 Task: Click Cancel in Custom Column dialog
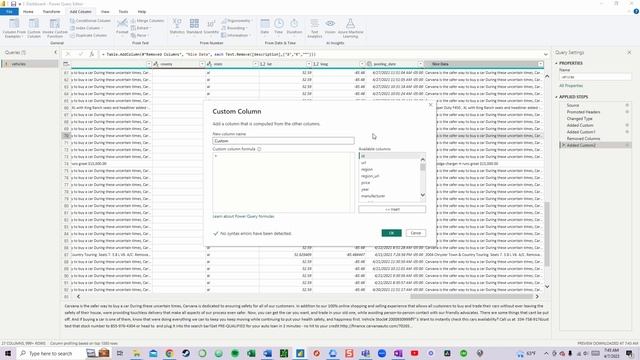[416, 233]
